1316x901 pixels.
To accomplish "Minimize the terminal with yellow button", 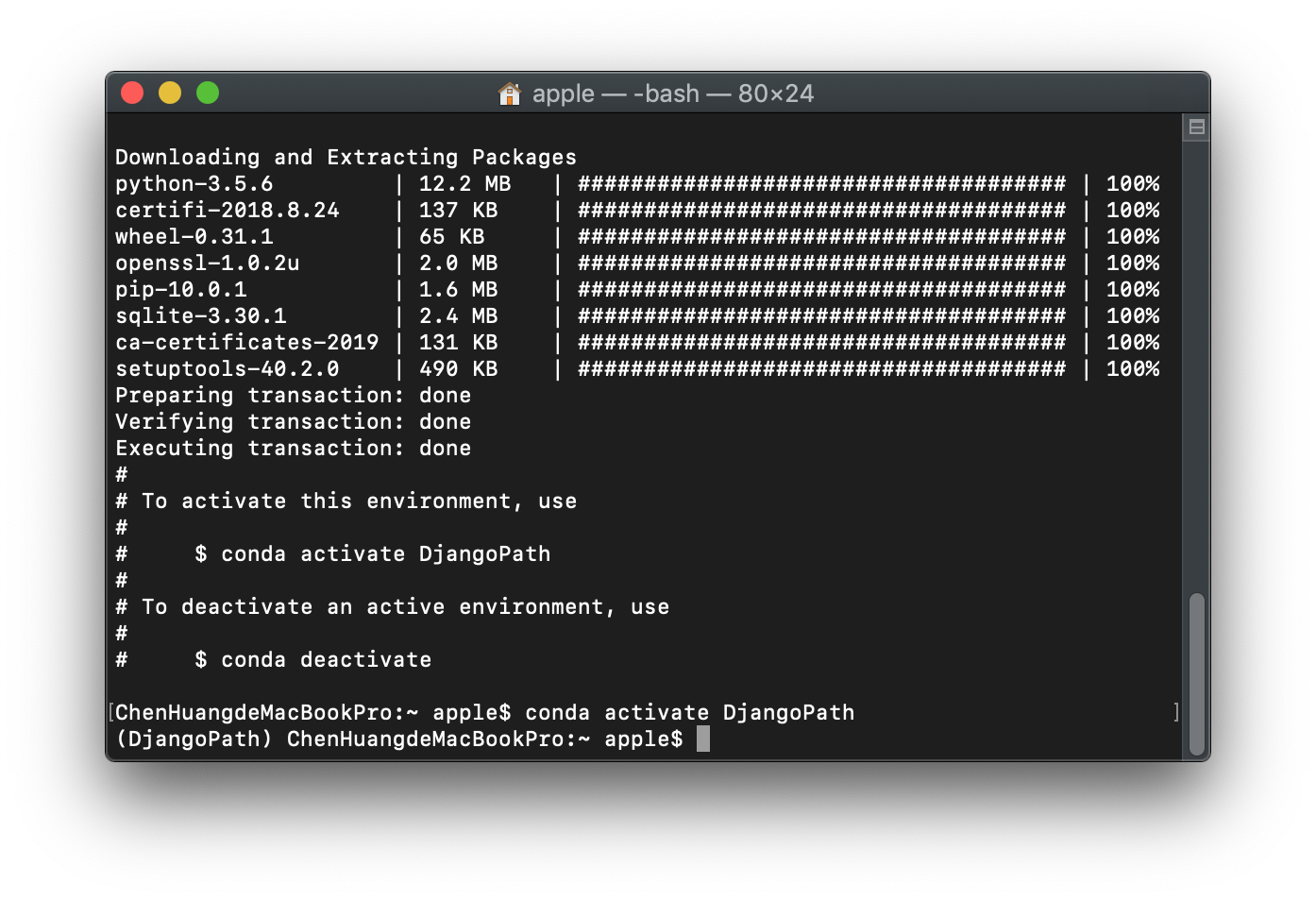I will 170,93.
